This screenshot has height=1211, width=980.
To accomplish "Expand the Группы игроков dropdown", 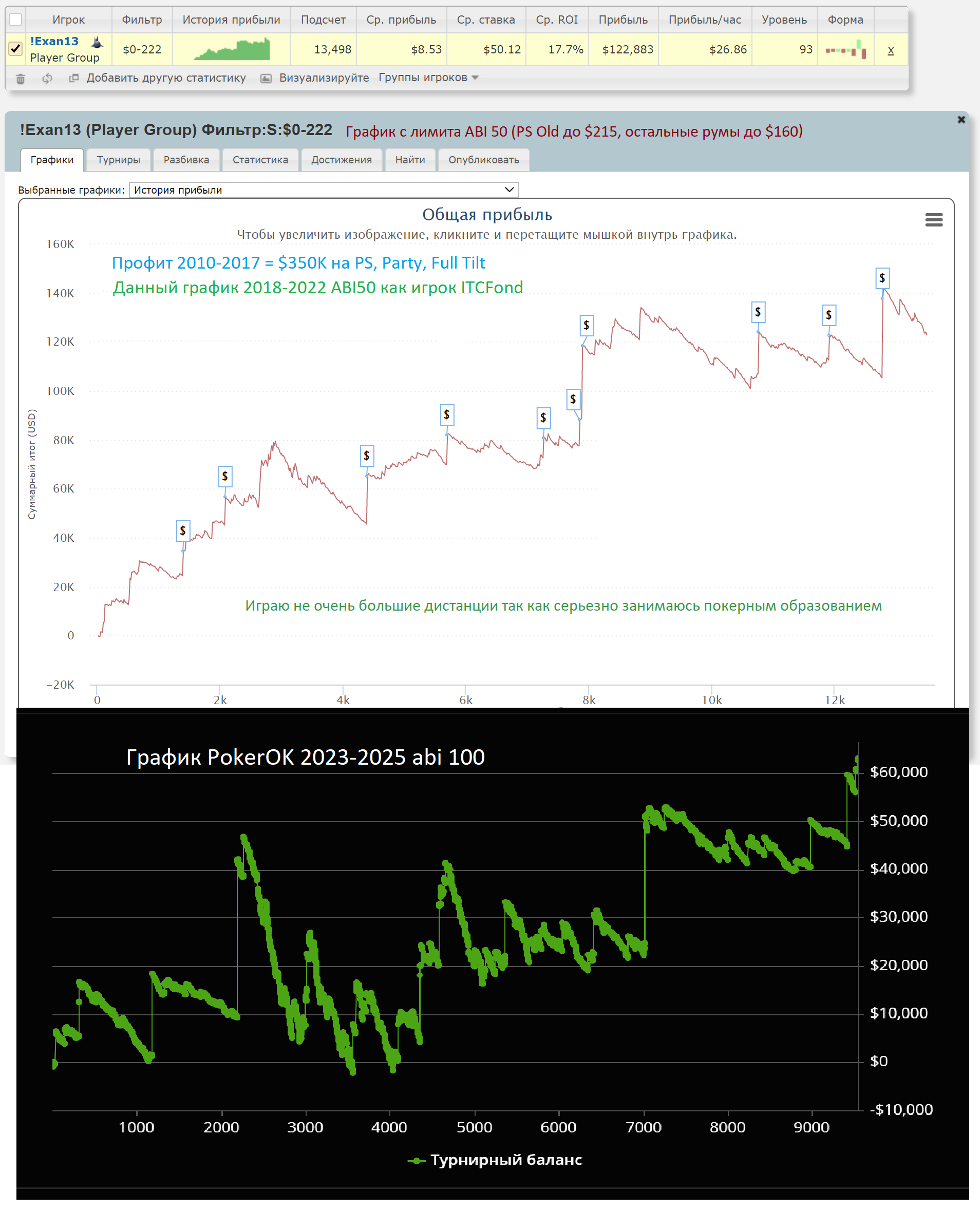I will [x=428, y=78].
